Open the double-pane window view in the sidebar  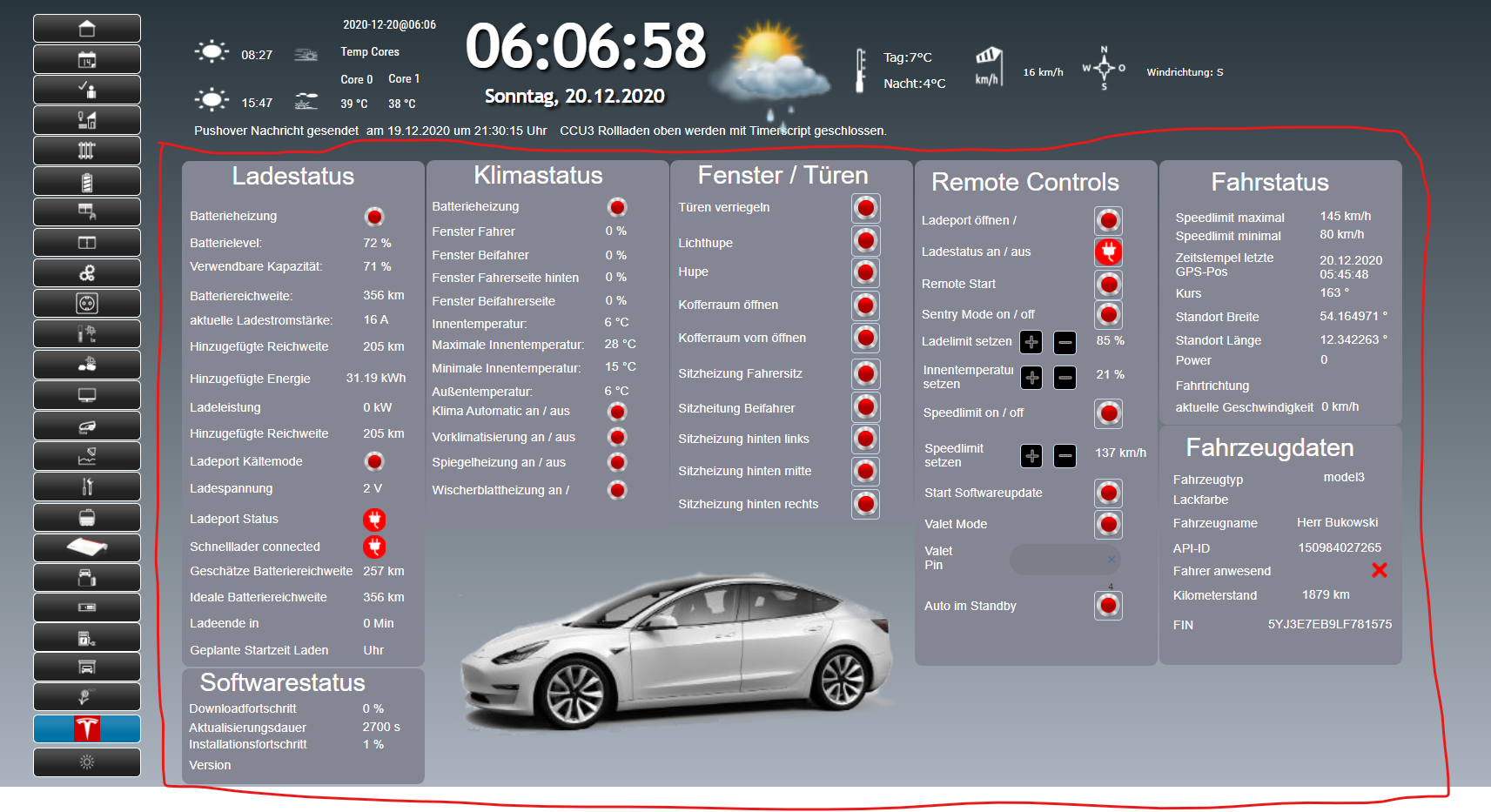[87, 243]
